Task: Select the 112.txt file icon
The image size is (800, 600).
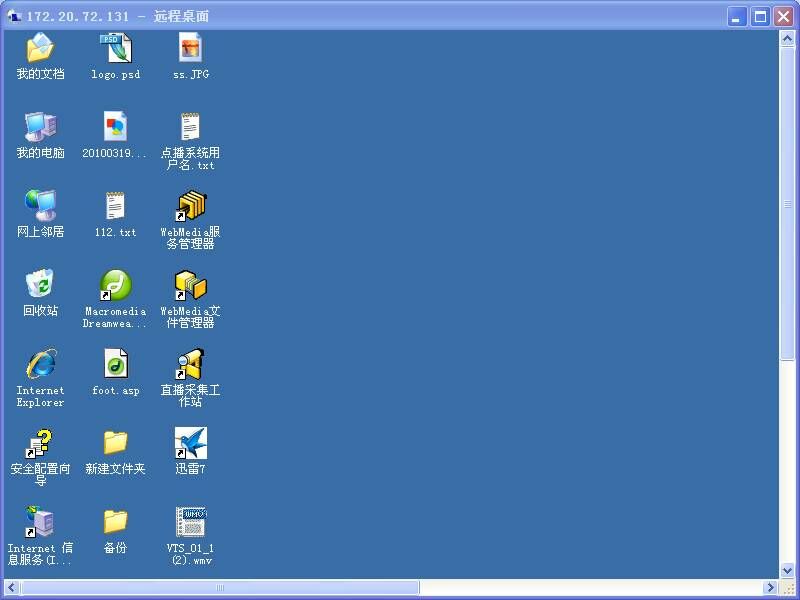Action: click(115, 206)
